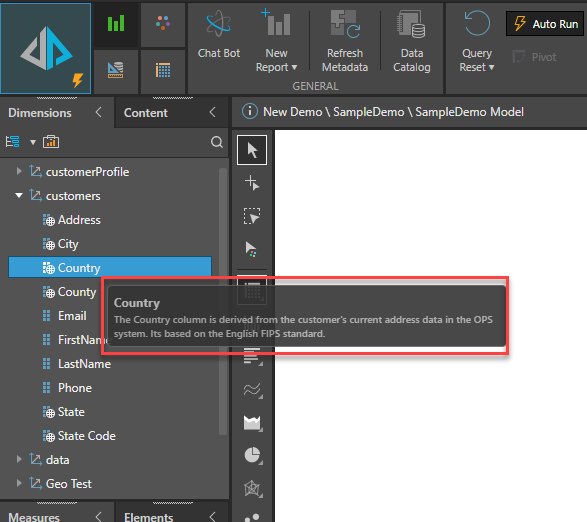The image size is (587, 522).
Task: Collapse the customers table node
Action: [x=19, y=195]
